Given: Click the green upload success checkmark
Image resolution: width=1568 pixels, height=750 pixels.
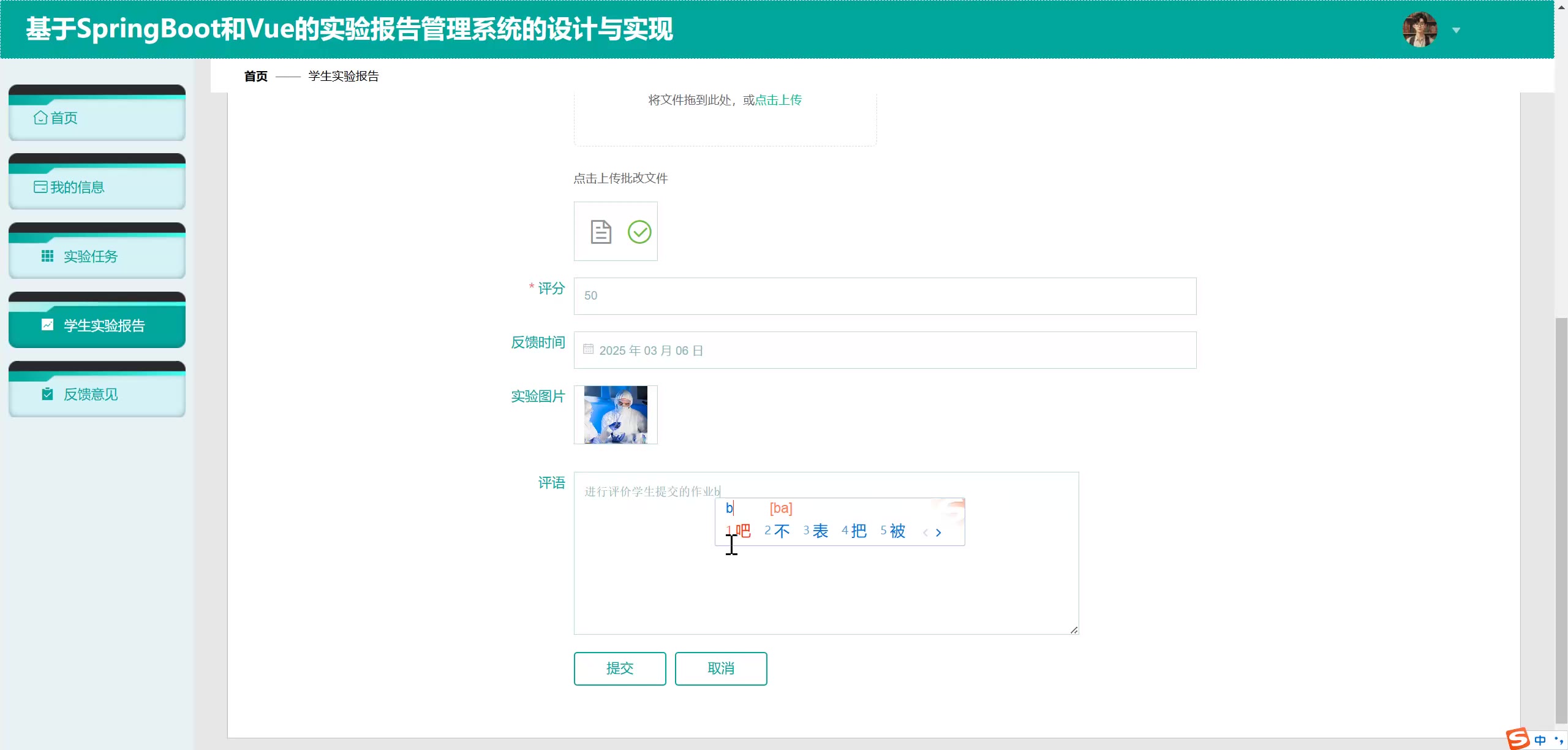Looking at the screenshot, I should coord(639,232).
